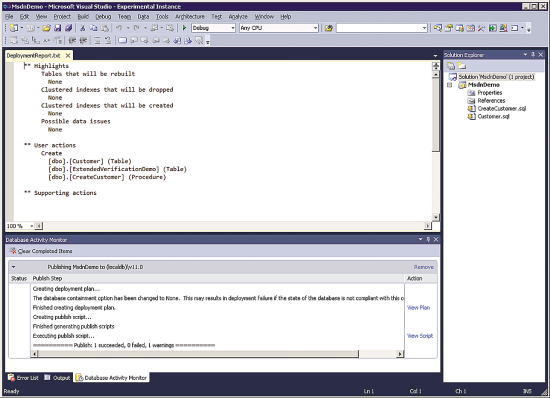Select the References node in Solution Explorer

[491, 101]
